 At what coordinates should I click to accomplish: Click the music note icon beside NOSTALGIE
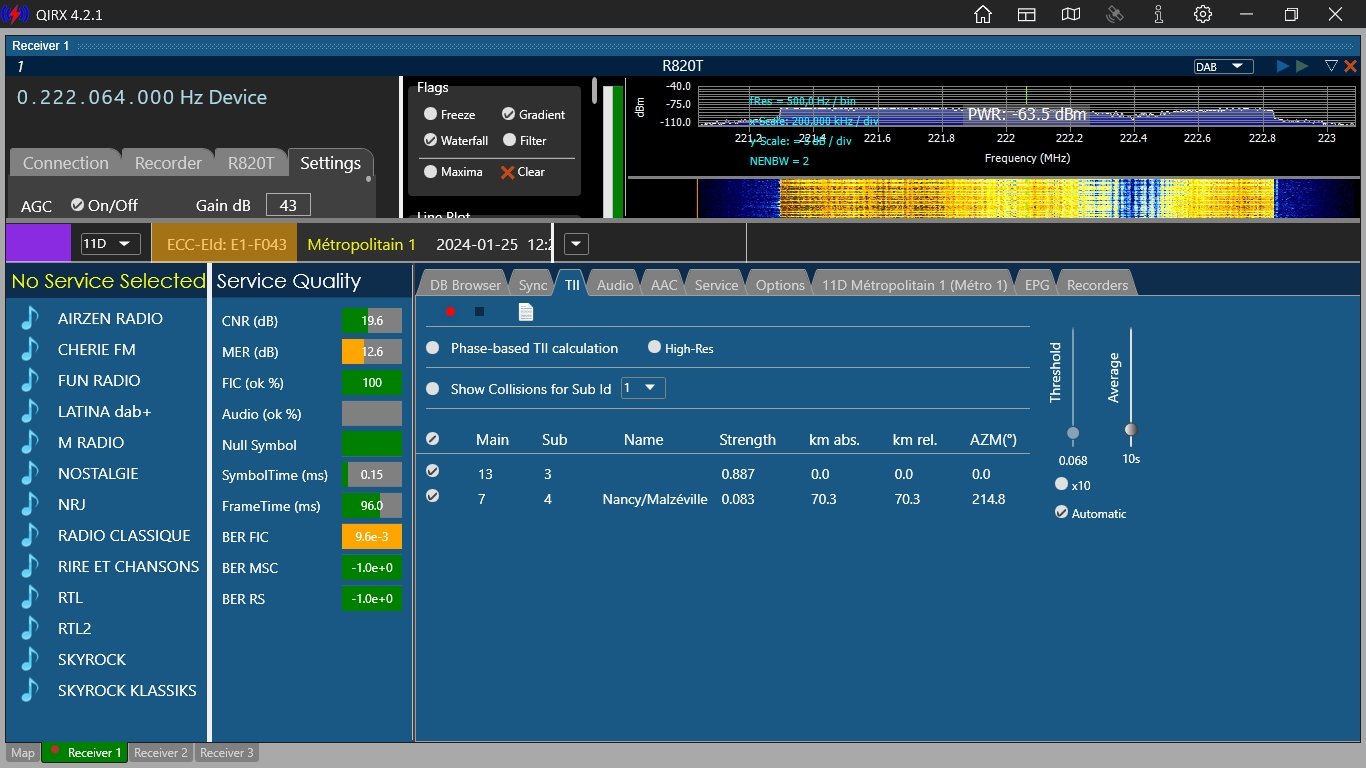point(30,473)
